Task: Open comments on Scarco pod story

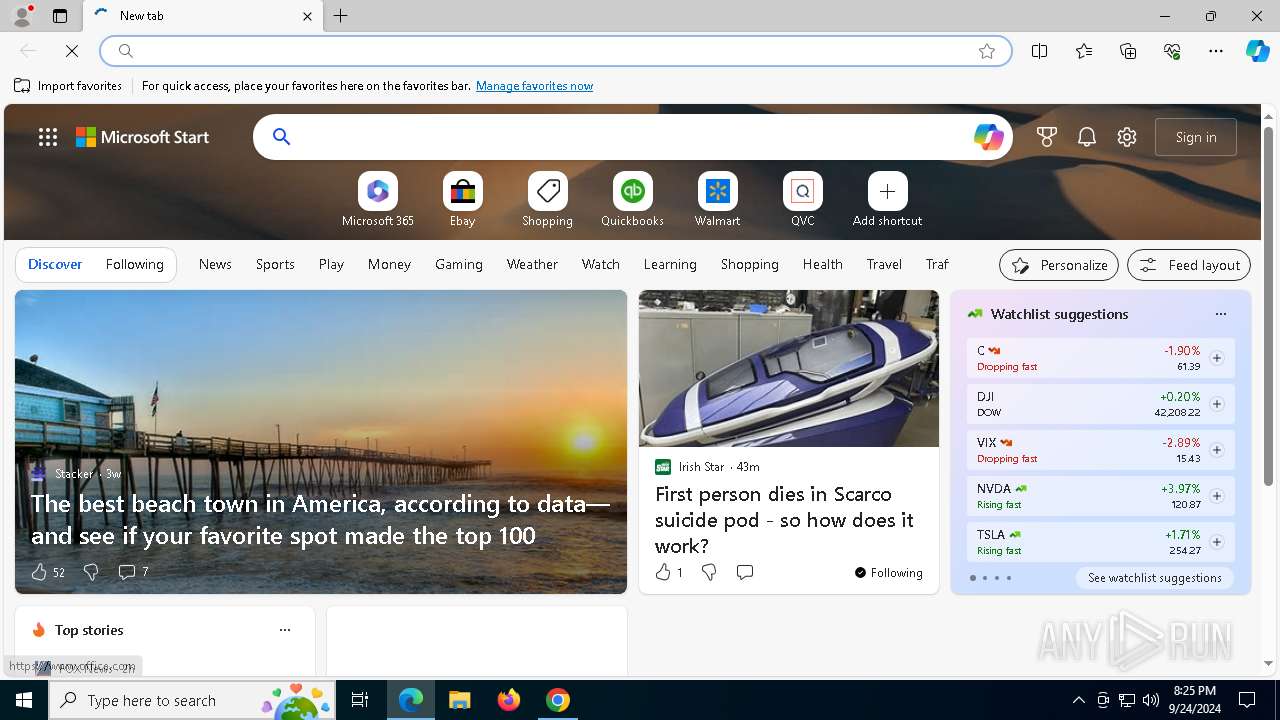Action: pyautogui.click(x=745, y=572)
